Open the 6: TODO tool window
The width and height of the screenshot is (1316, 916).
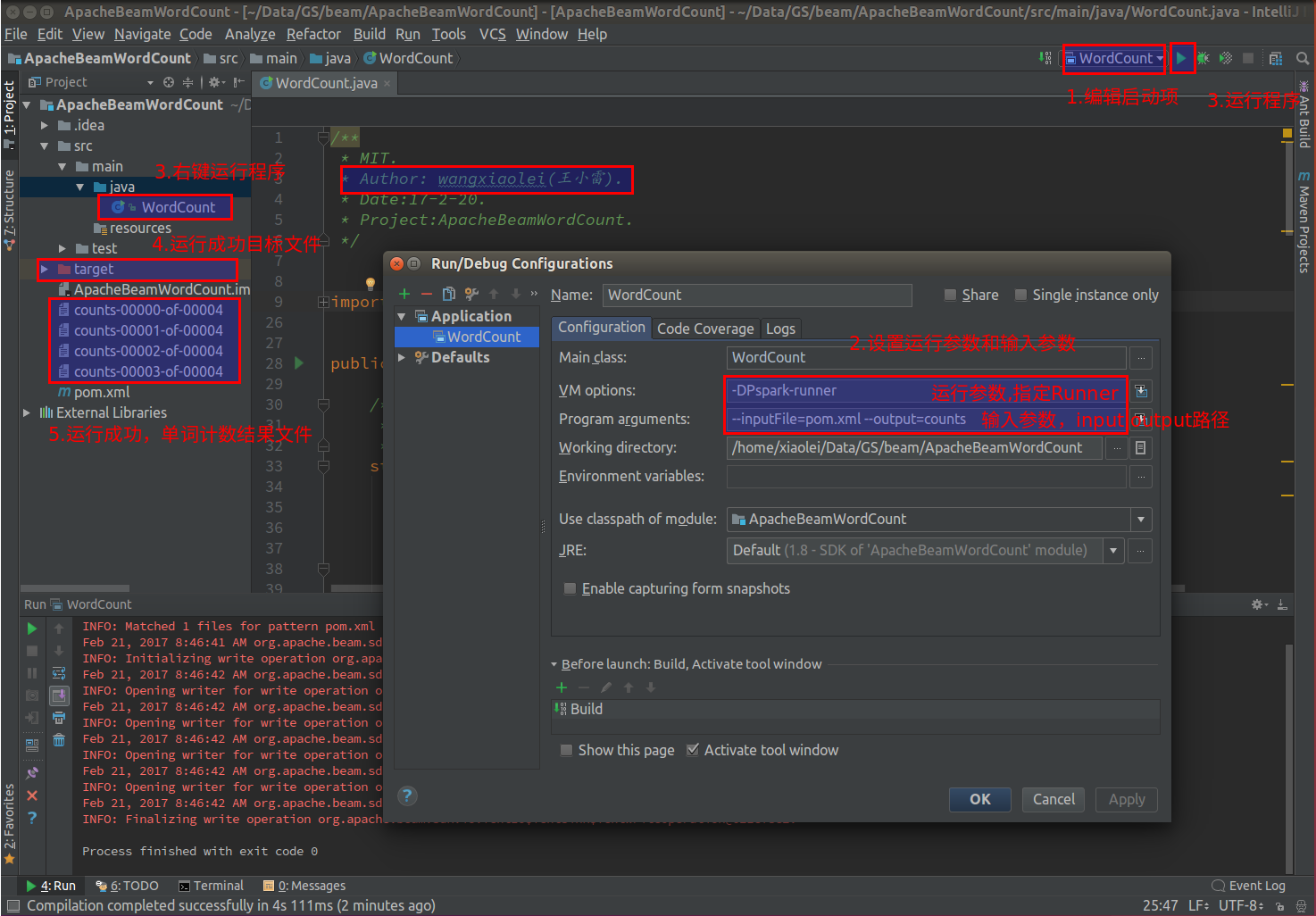coord(127,886)
